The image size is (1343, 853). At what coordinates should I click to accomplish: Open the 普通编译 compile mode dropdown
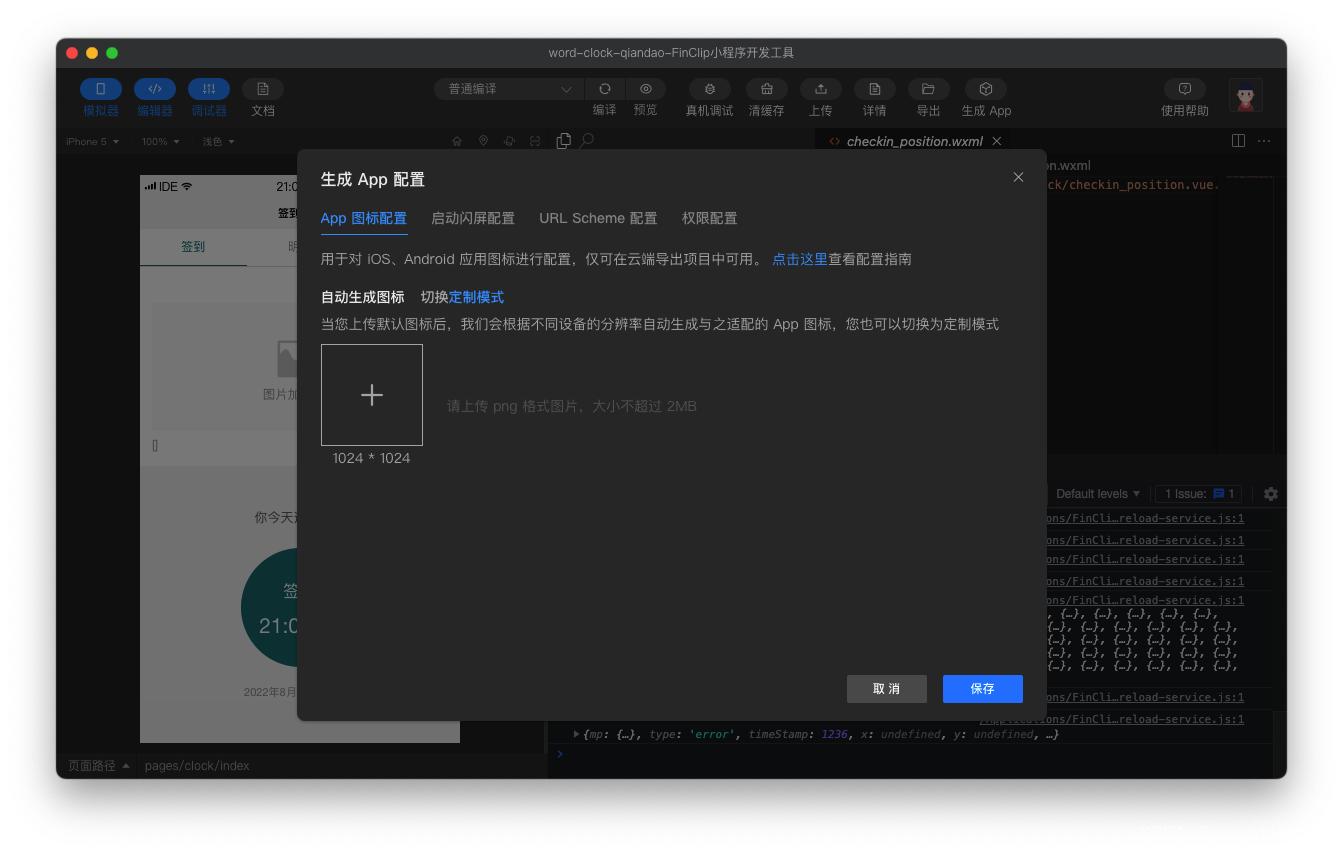click(x=509, y=89)
